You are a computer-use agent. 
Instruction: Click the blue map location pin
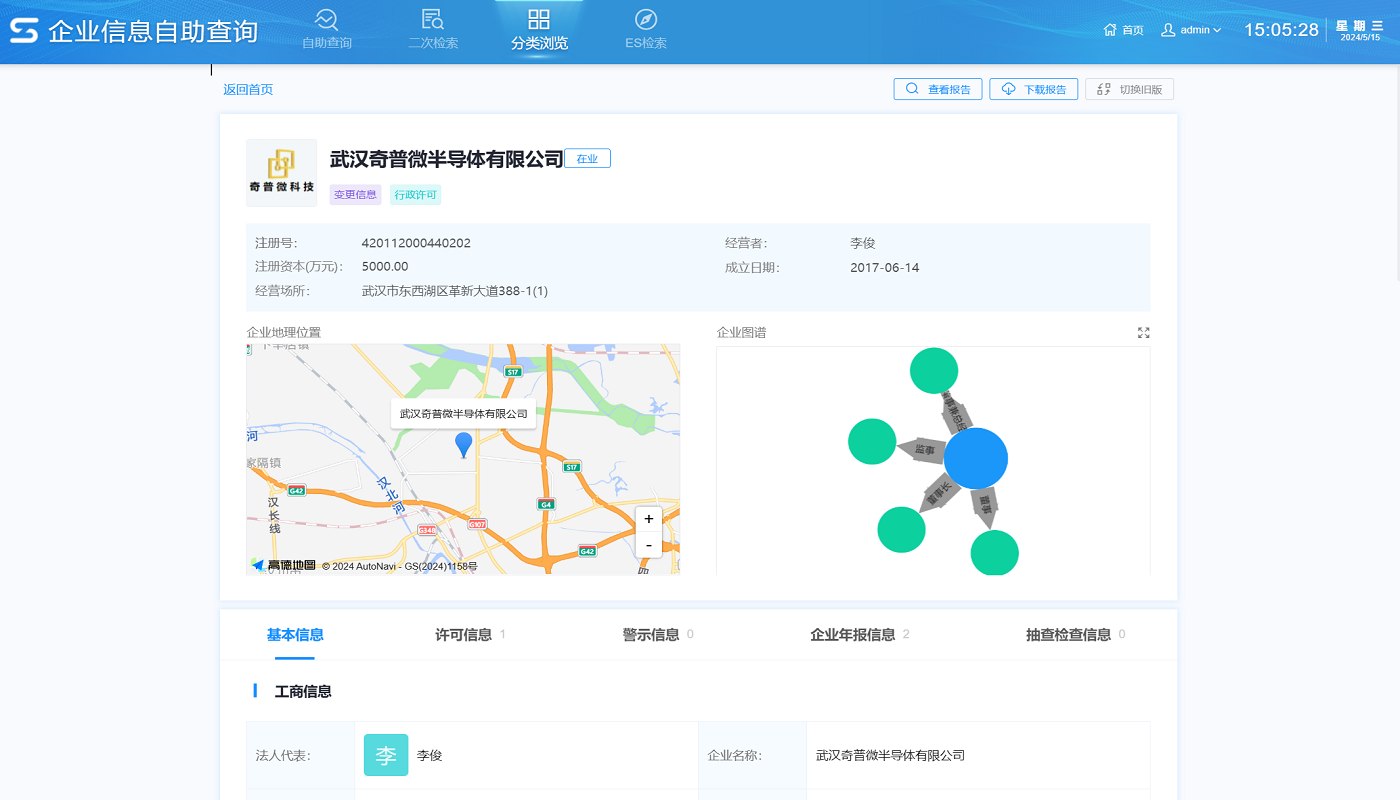click(x=463, y=448)
